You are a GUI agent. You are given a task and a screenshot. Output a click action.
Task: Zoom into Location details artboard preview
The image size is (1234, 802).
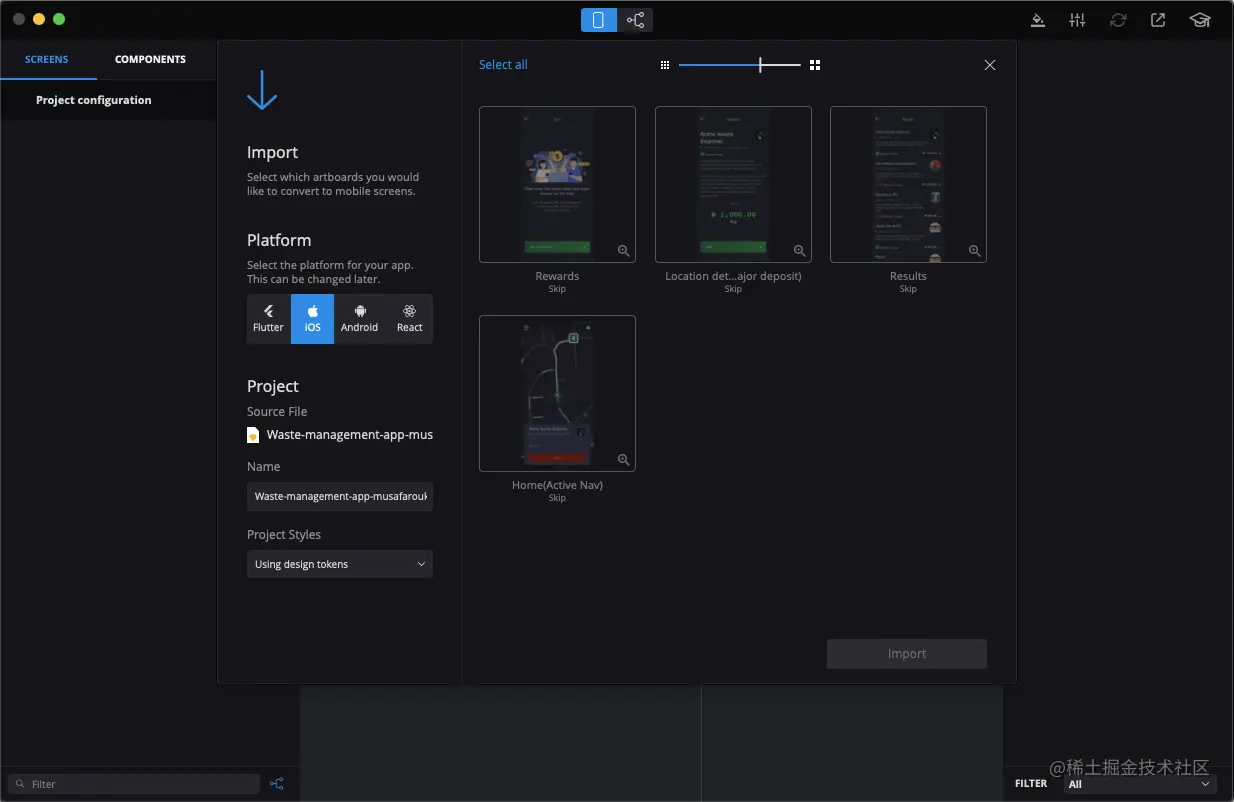pyautogui.click(x=799, y=251)
